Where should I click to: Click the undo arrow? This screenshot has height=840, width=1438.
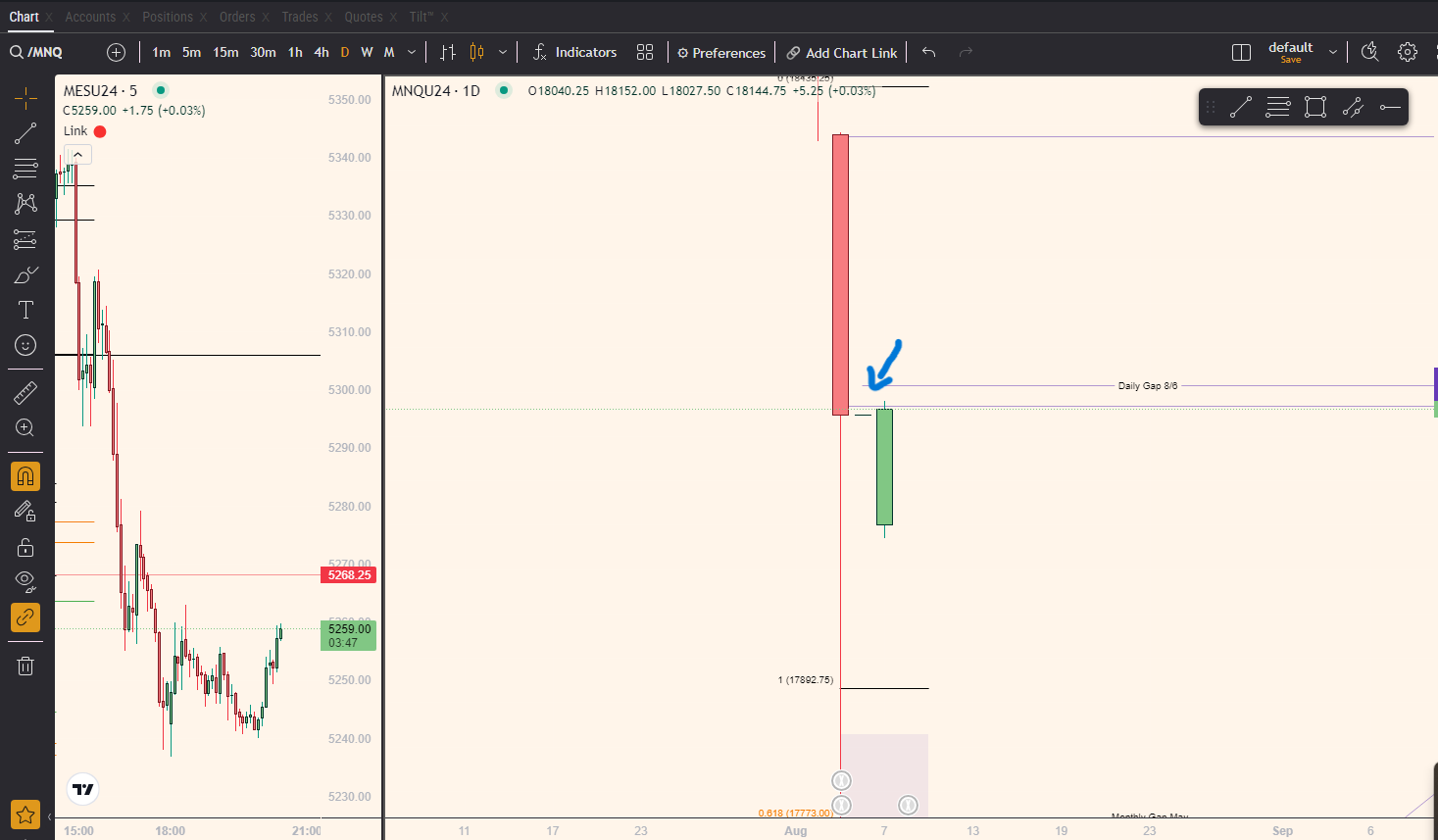click(x=928, y=52)
